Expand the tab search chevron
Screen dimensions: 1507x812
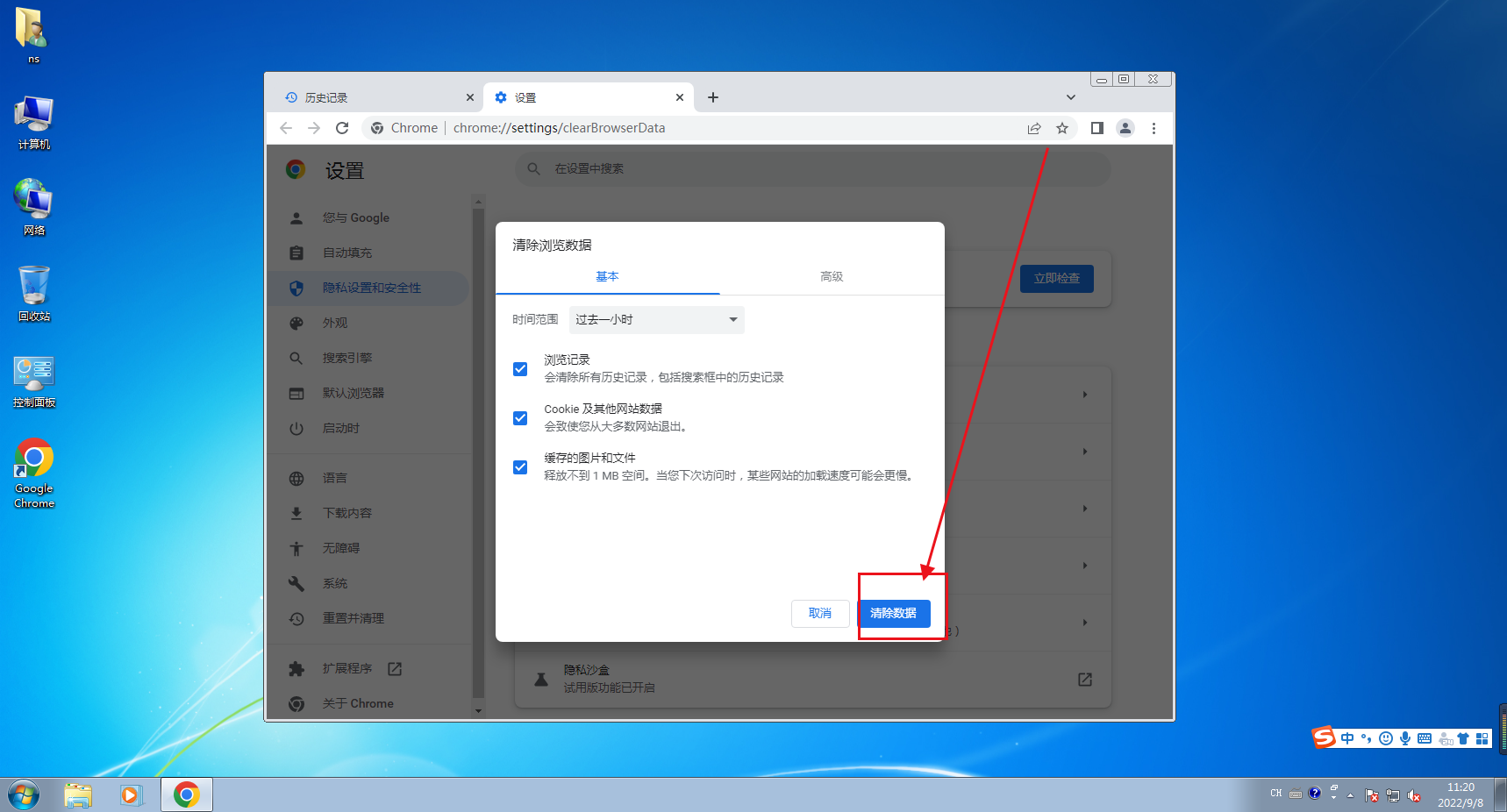pos(1070,97)
